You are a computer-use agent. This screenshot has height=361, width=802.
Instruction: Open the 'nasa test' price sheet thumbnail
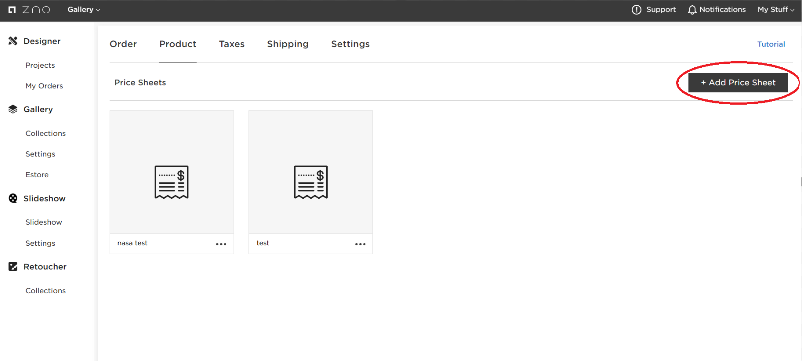click(172, 172)
